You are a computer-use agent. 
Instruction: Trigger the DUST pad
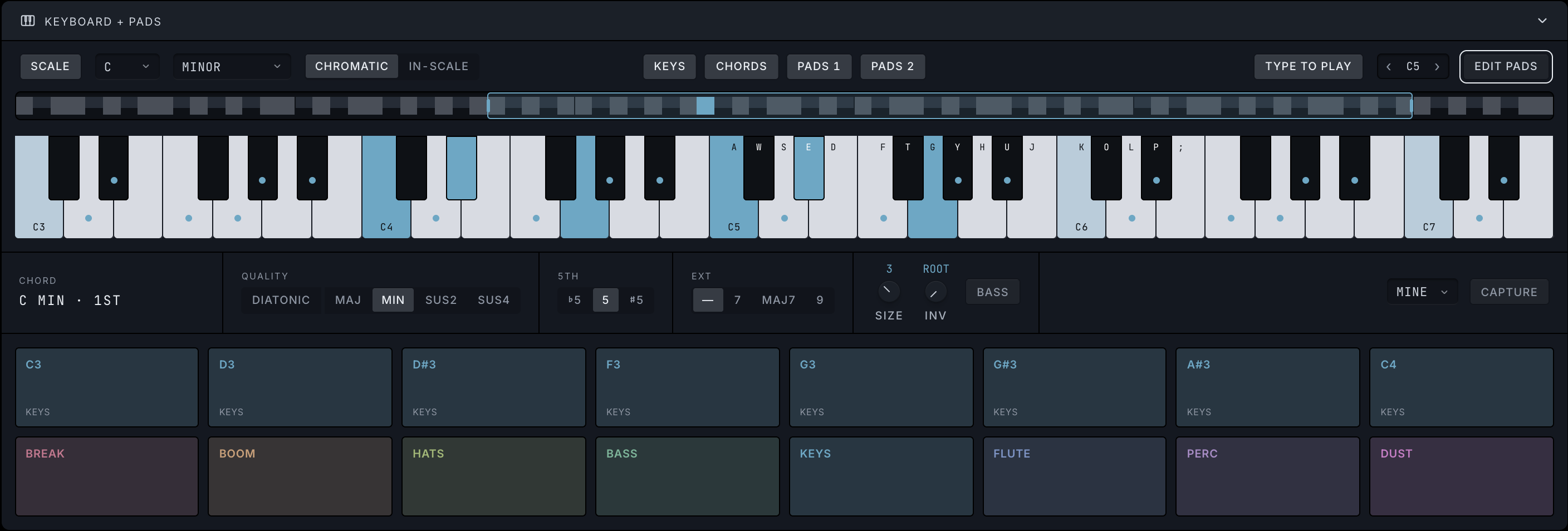pos(1461,476)
